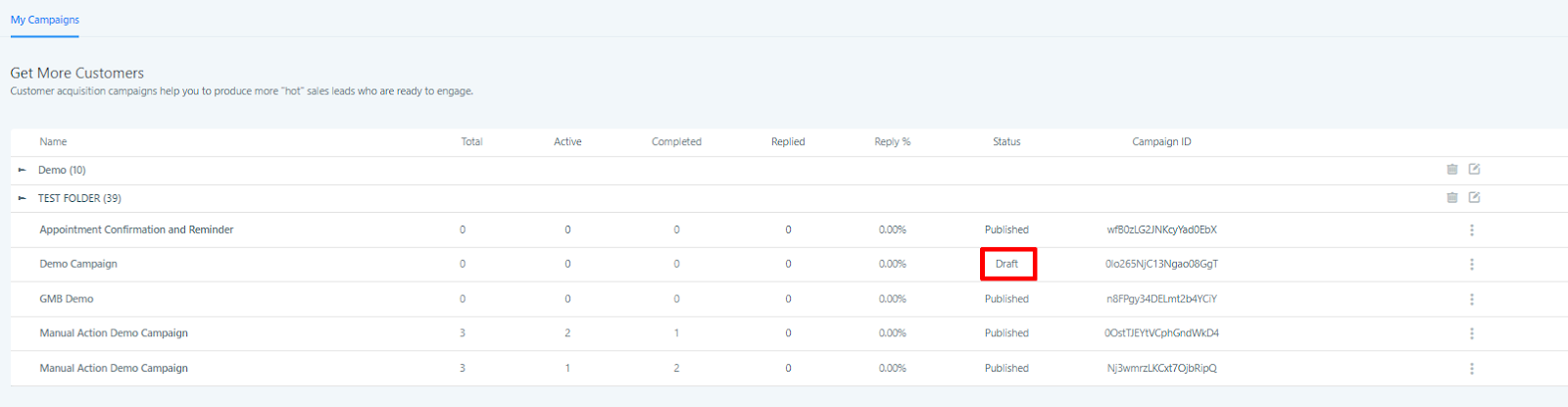Click campaign ID 0lo265NjC13Ngao08GgT

(x=1161, y=264)
